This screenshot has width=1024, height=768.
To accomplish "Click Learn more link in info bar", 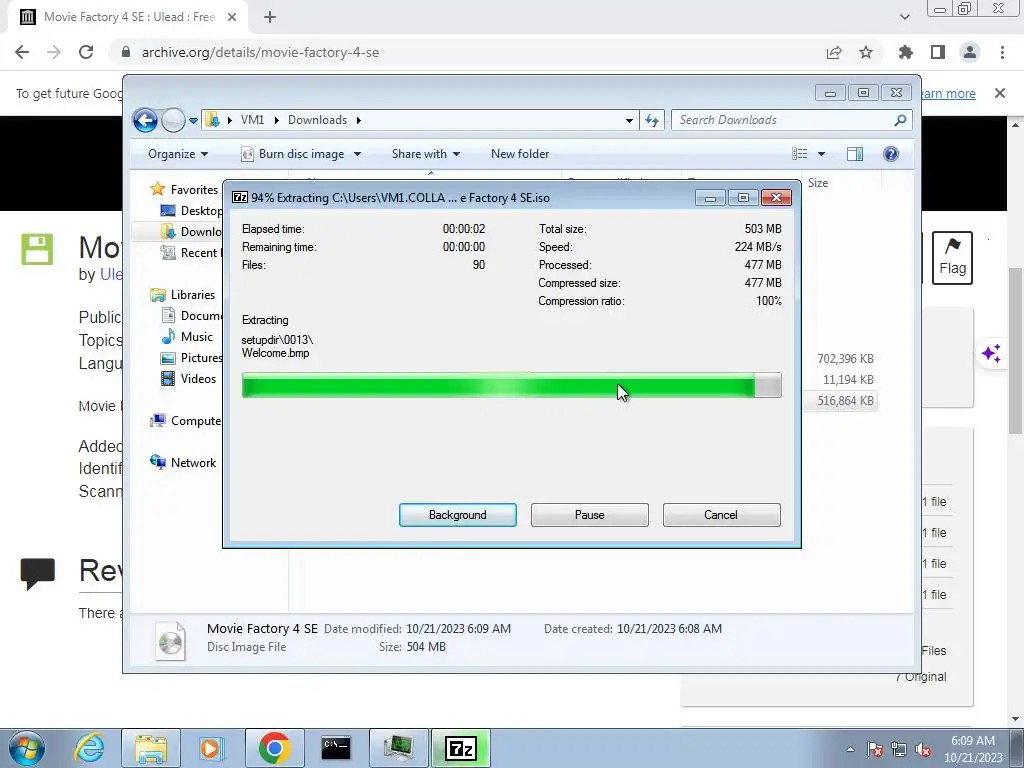I will coord(947,93).
